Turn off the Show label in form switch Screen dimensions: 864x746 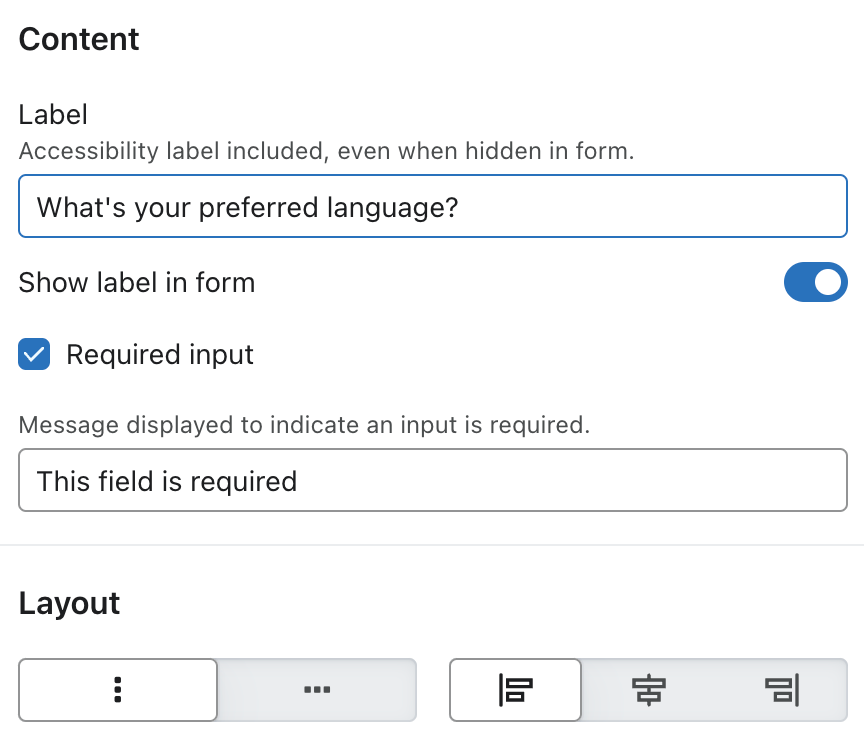tap(815, 283)
